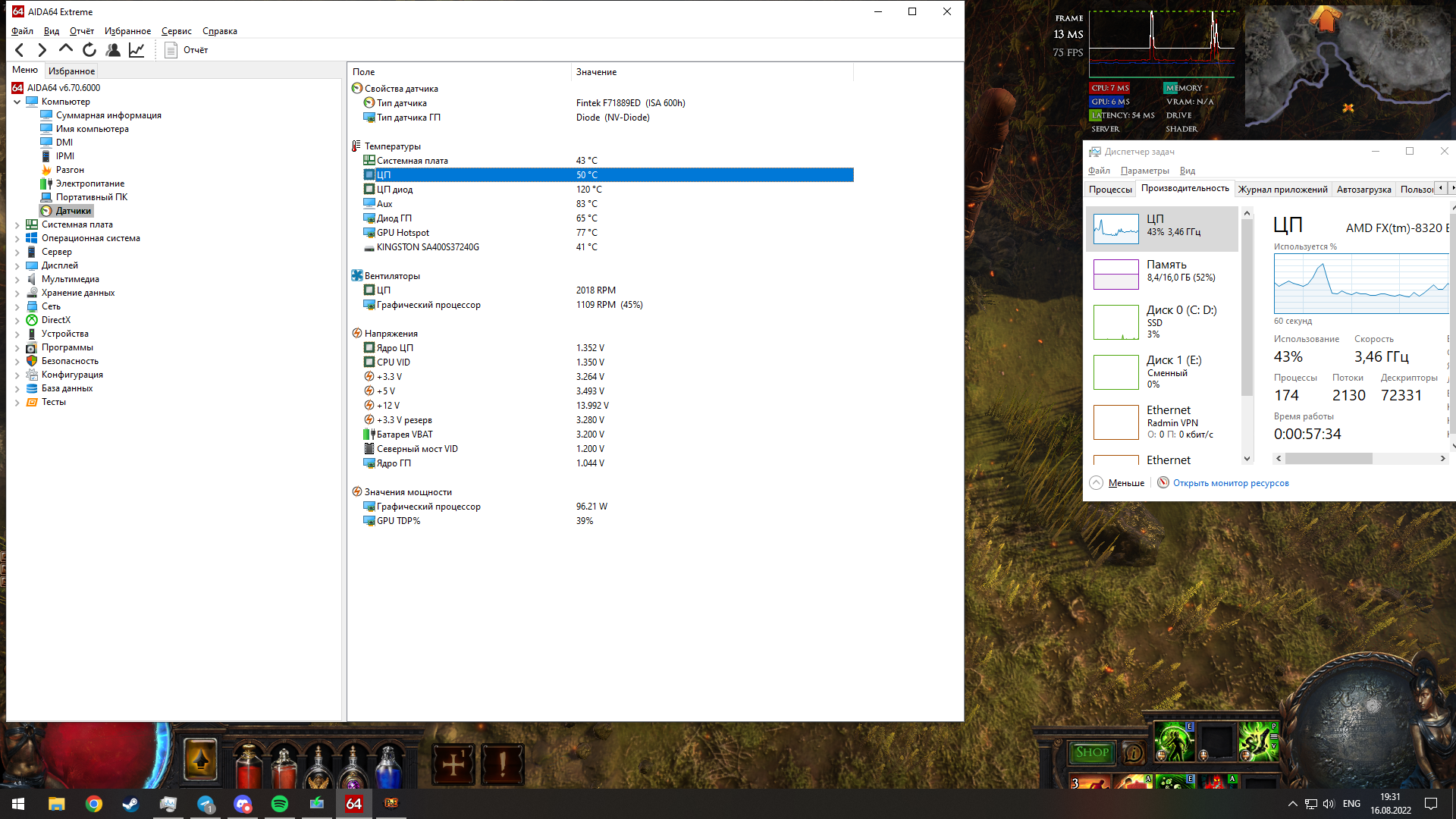Click the Поле column header

[x=459, y=72]
